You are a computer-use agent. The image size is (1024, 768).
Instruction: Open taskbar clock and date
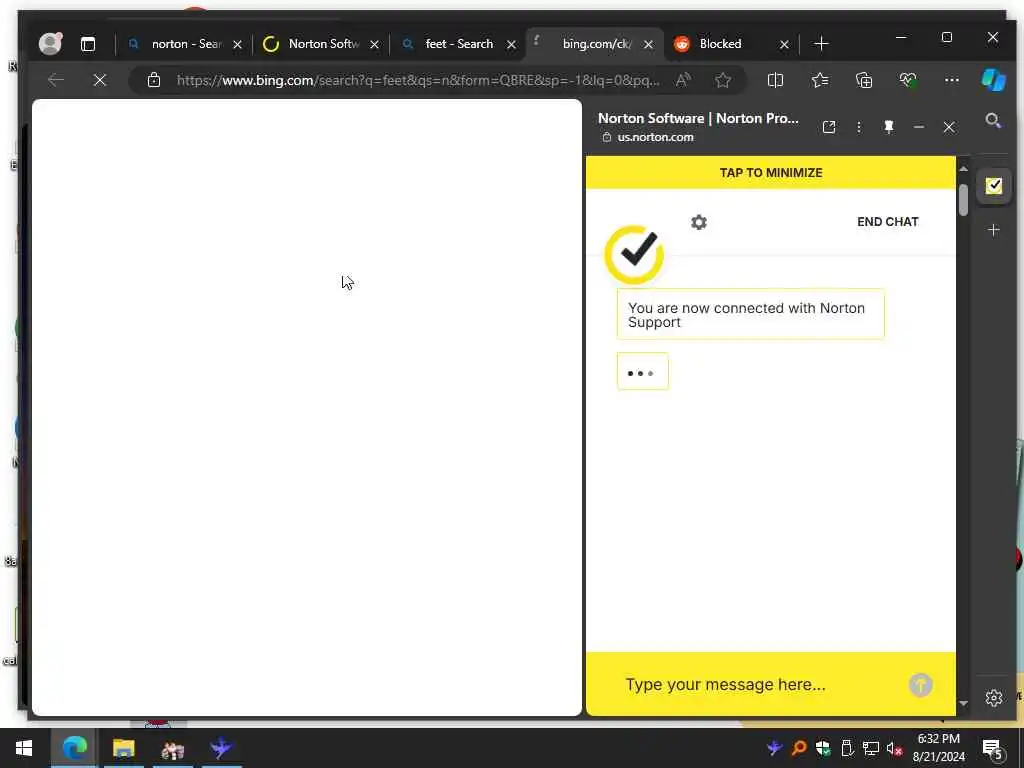[x=938, y=748]
